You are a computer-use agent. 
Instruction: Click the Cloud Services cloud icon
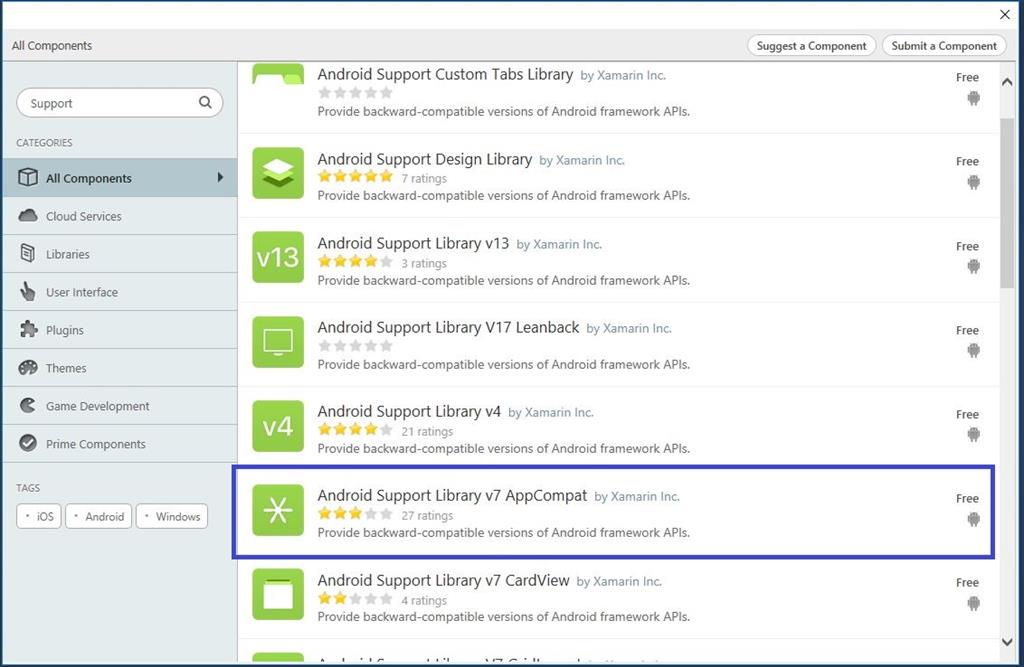[x=27, y=216]
